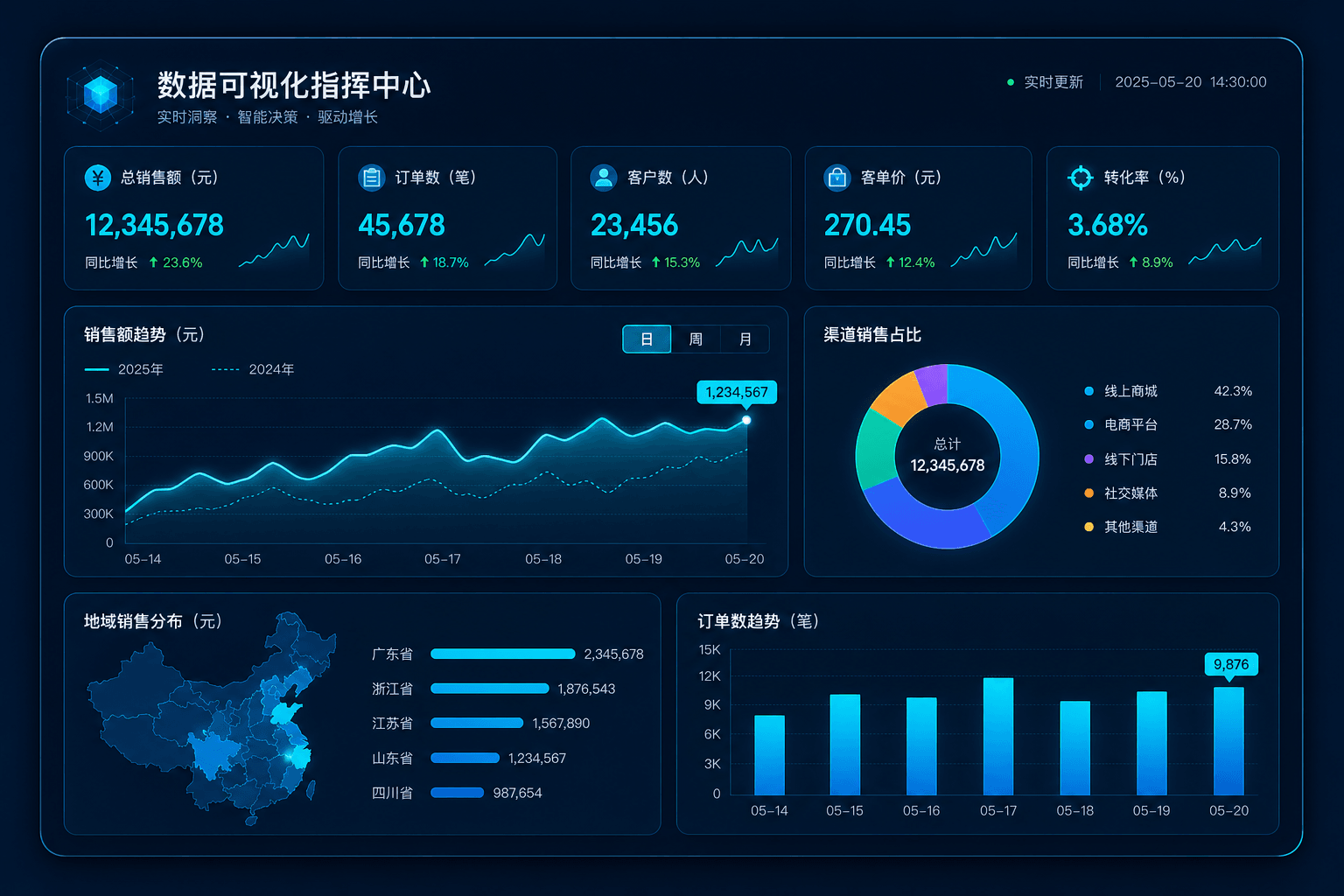Viewport: 1344px width, 896px height.
Task: Click the 45,678 orders value
Action: [x=402, y=226]
